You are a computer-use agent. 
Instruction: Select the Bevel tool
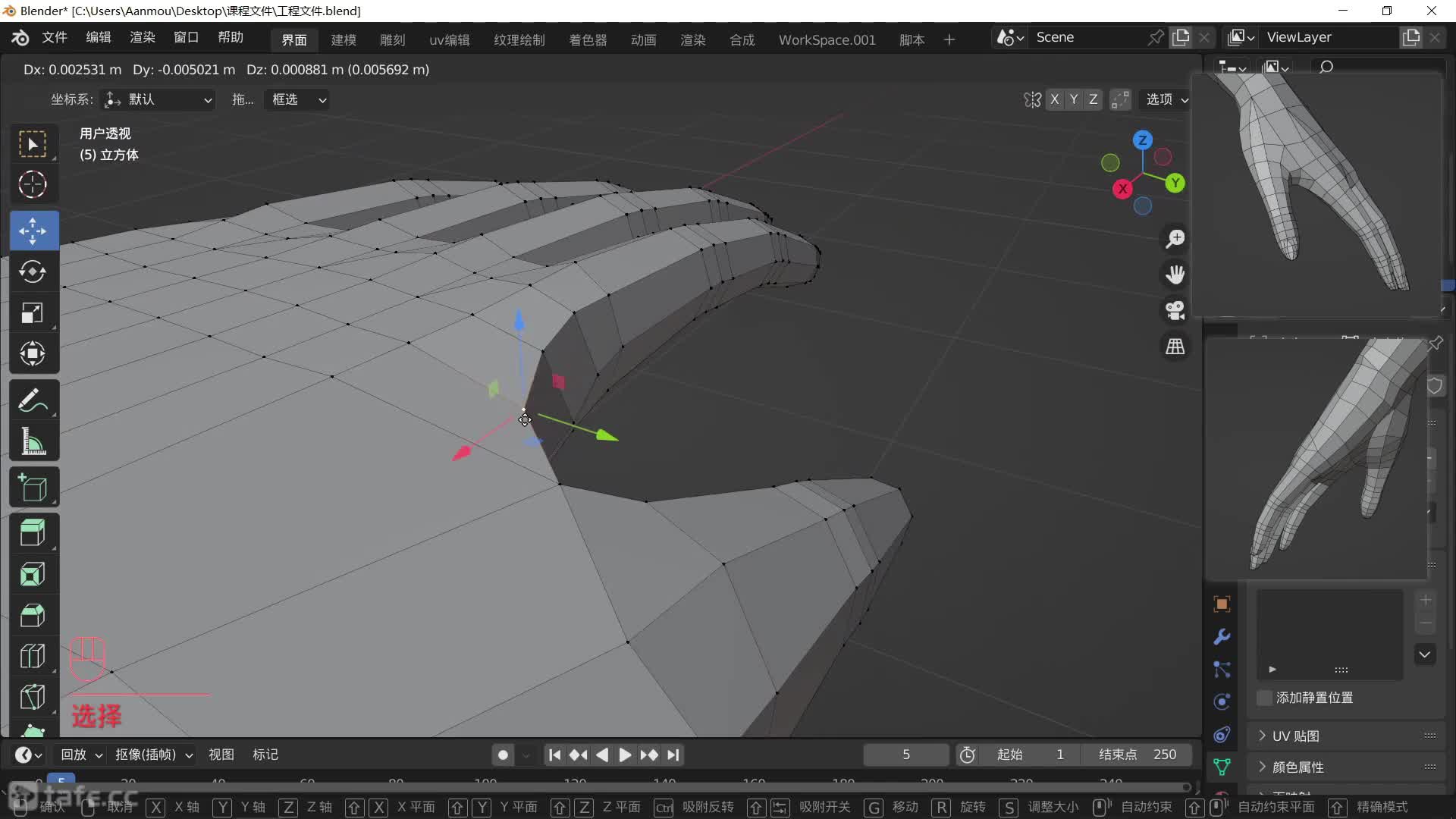click(x=33, y=615)
